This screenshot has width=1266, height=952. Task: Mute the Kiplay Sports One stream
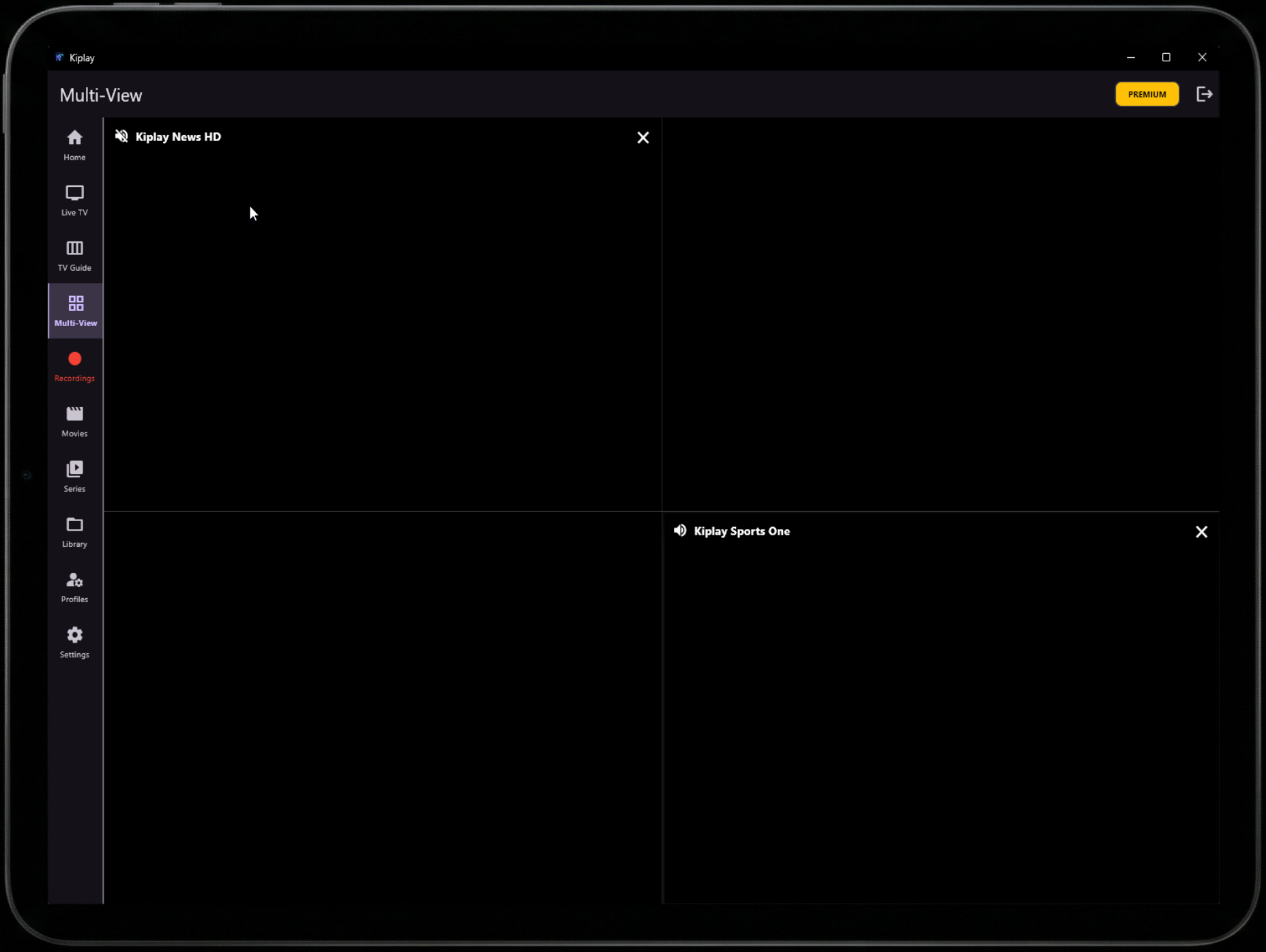tap(680, 531)
